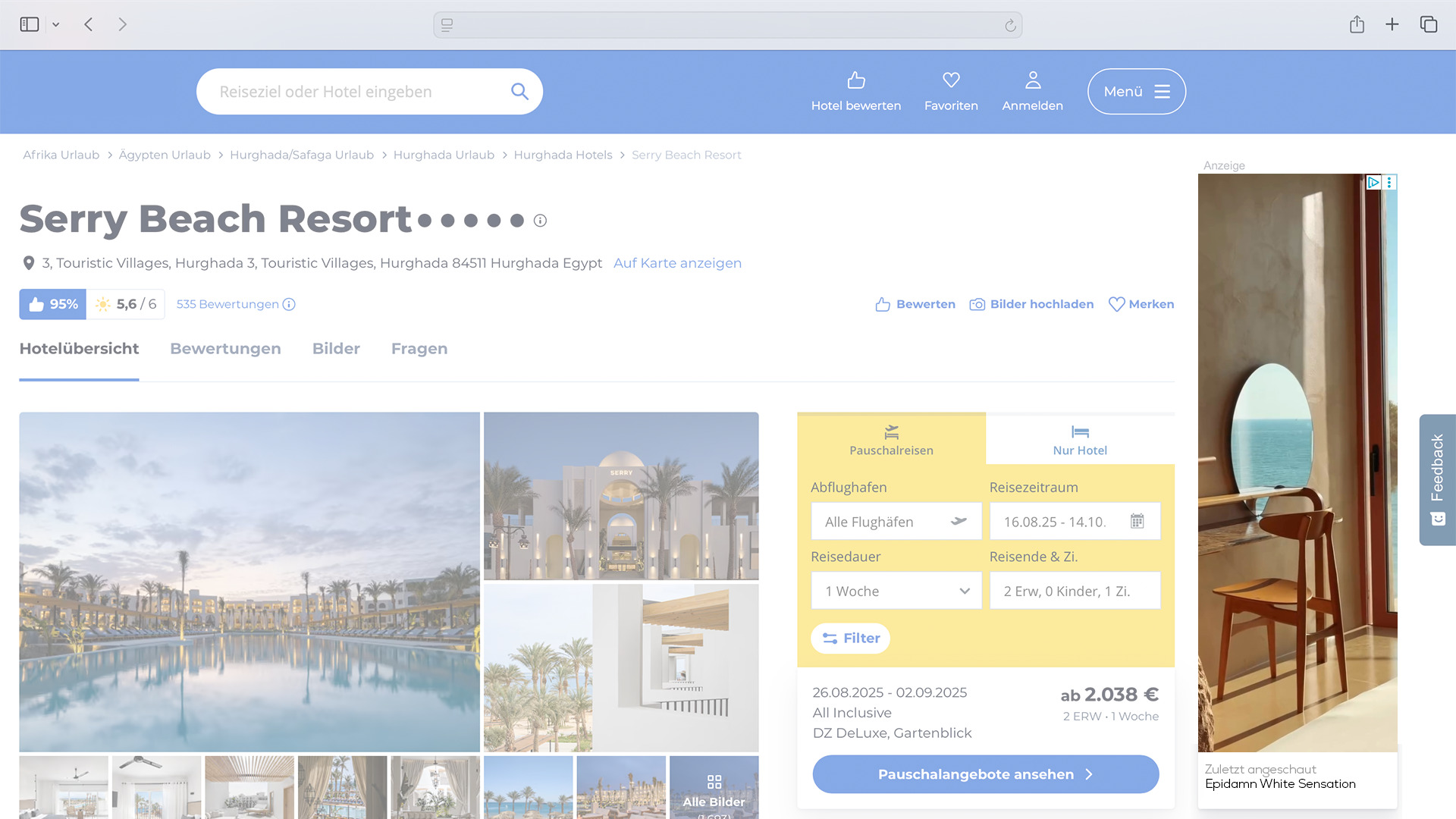Screen dimensions: 1456x819
Task: Click the search magnifier icon
Action: pos(519,92)
